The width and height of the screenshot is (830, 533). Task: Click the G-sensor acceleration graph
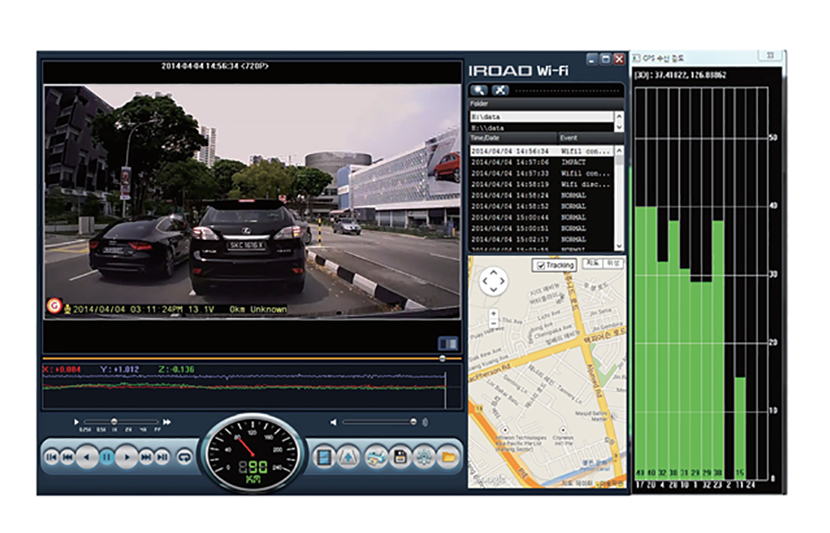click(x=252, y=387)
